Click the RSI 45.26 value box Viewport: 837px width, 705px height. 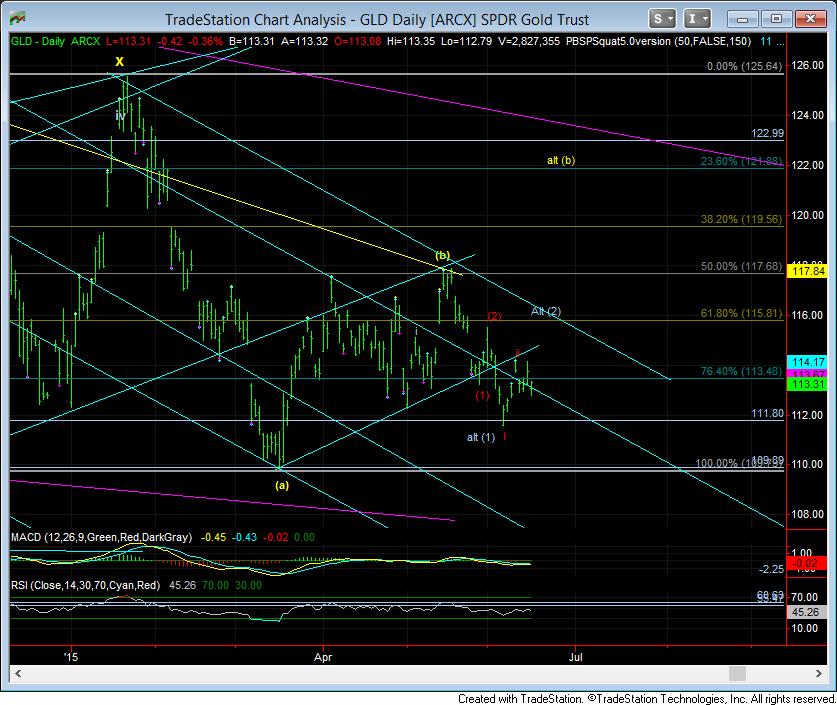click(x=806, y=612)
